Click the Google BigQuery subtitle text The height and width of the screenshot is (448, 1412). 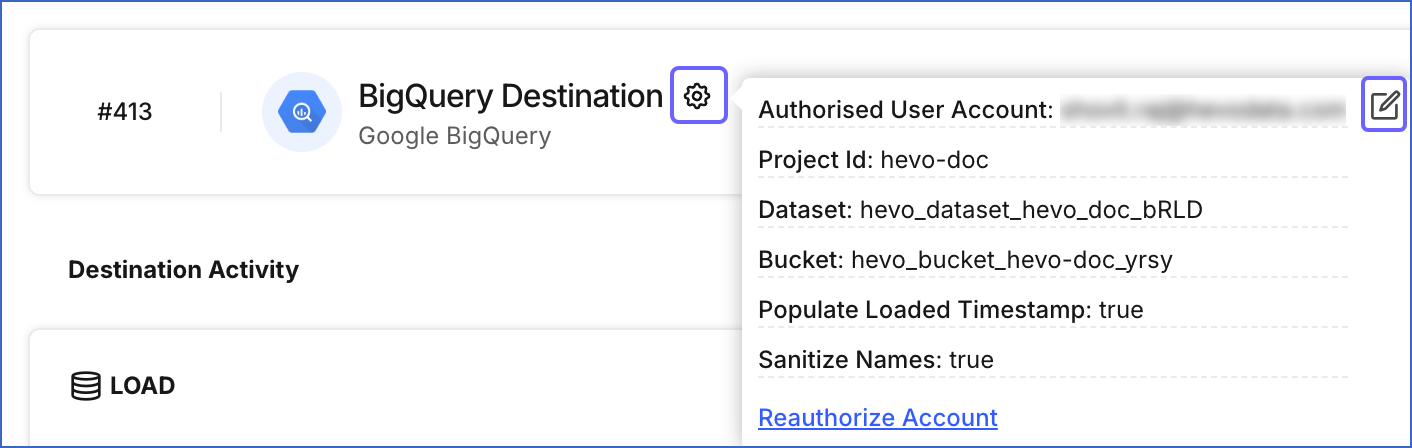(455, 135)
